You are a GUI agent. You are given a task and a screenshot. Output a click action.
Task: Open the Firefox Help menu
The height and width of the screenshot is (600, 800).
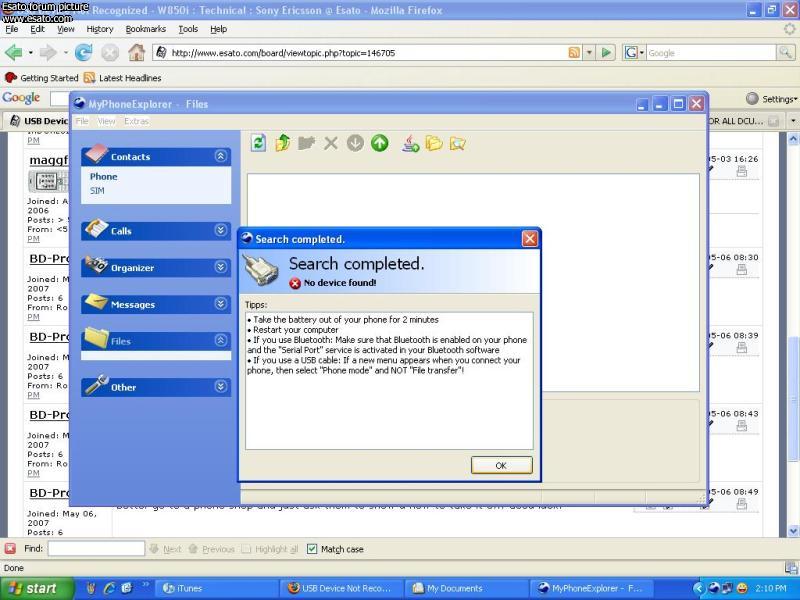pos(218,29)
